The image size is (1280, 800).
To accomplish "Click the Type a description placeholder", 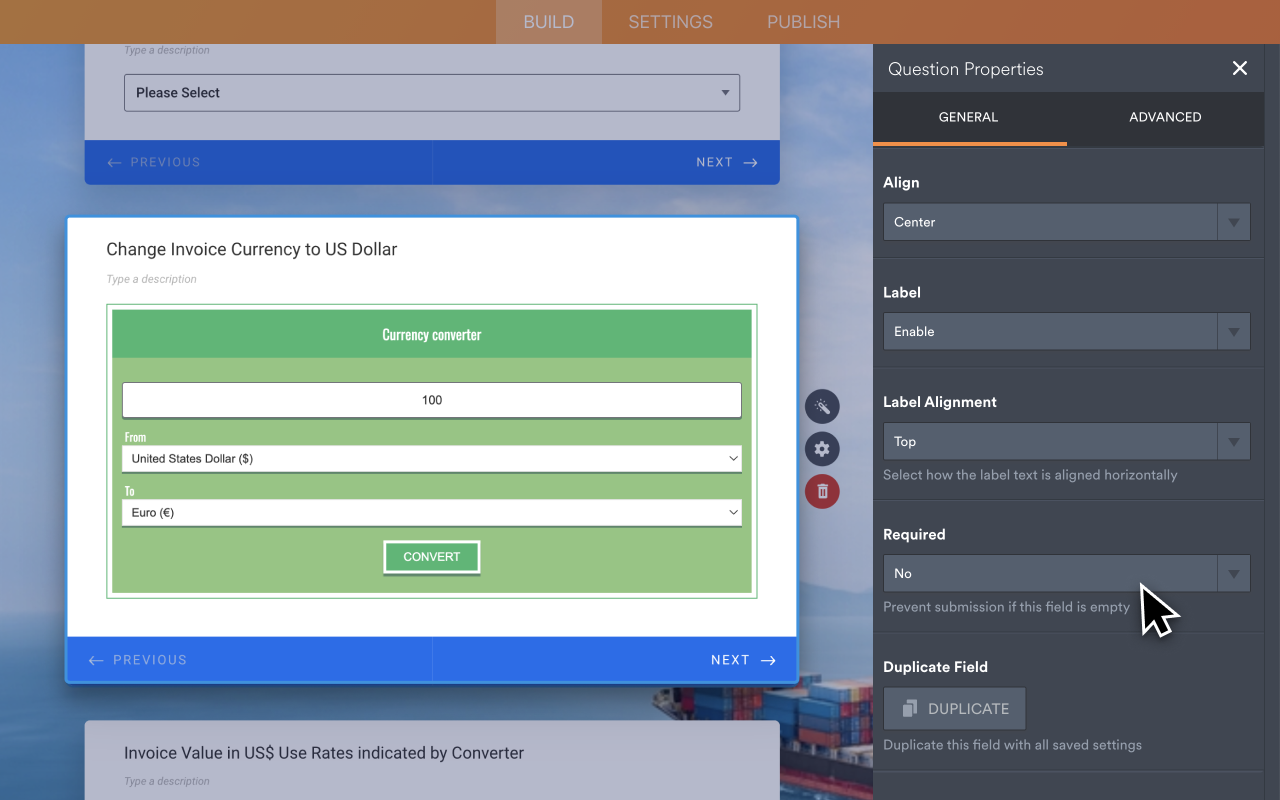I will tap(151, 279).
